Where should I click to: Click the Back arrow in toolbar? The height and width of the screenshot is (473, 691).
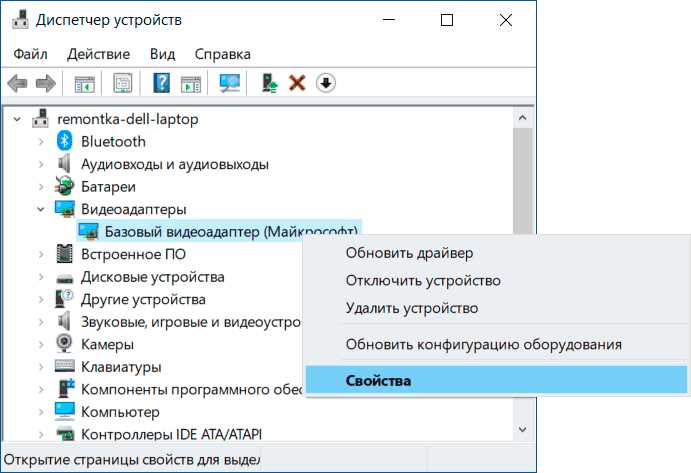[18, 83]
